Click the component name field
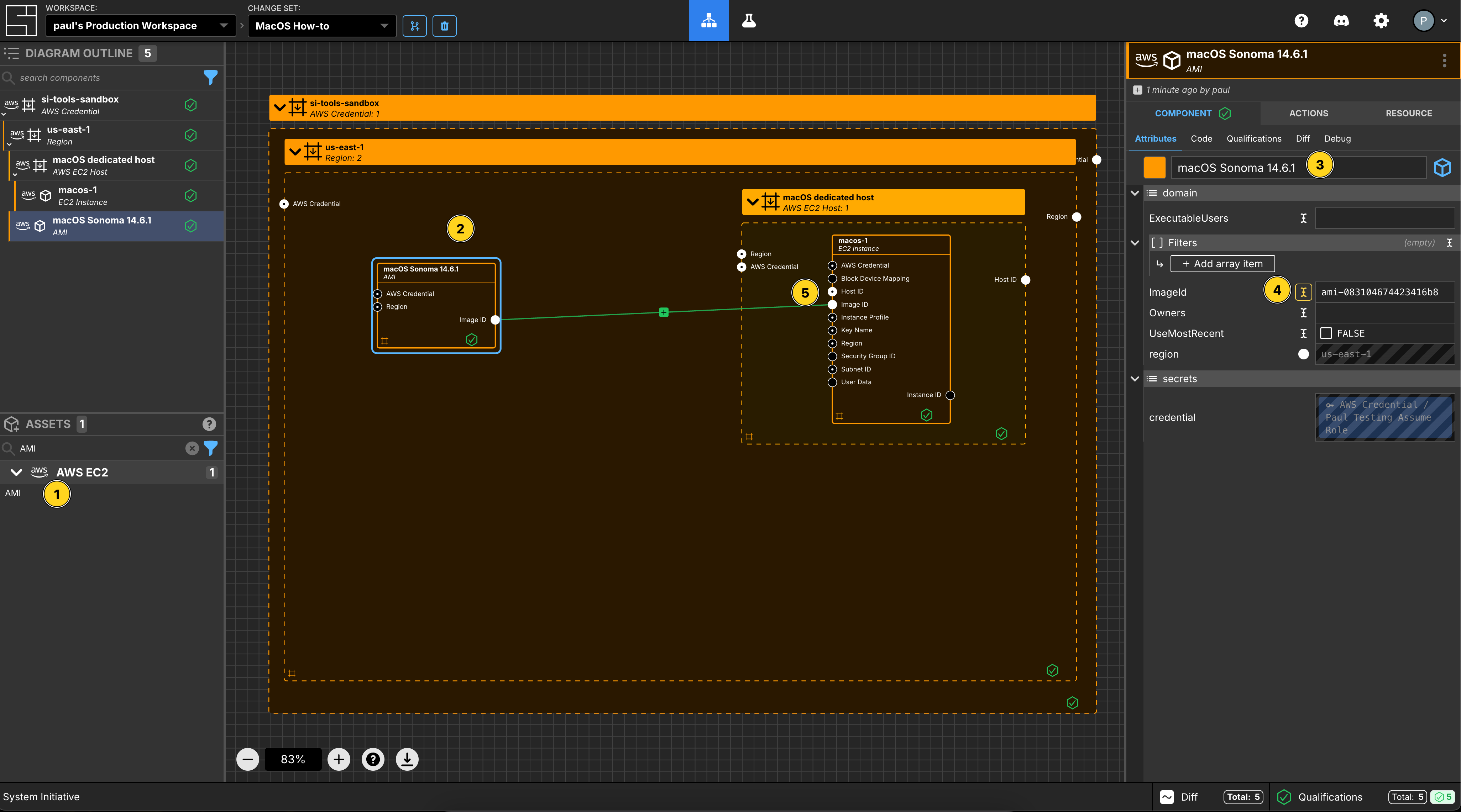This screenshot has height=812, width=1461. 1299,168
